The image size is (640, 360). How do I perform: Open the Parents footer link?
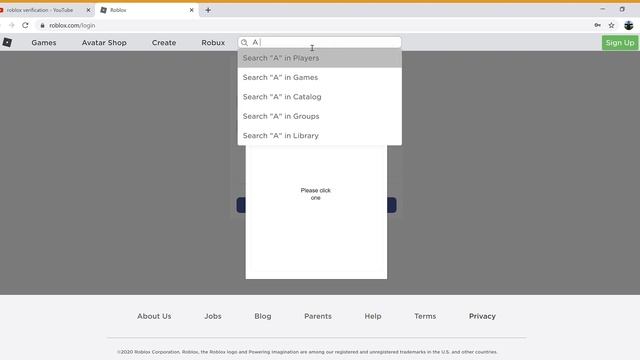coord(318,316)
